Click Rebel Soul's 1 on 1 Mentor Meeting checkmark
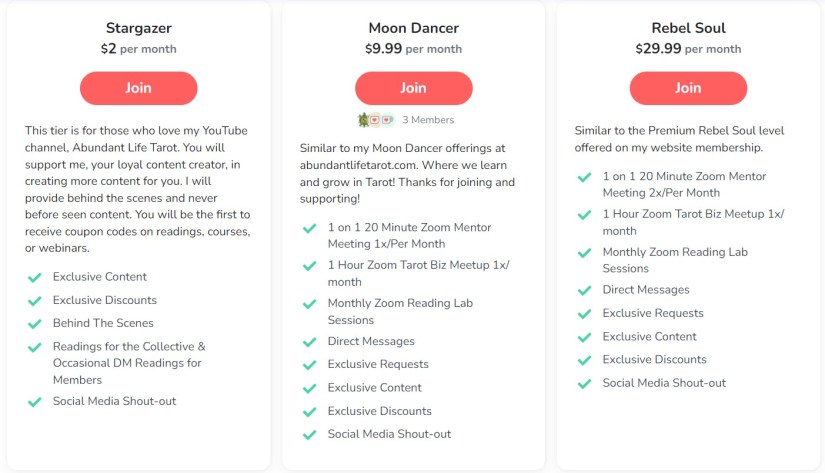 click(585, 177)
